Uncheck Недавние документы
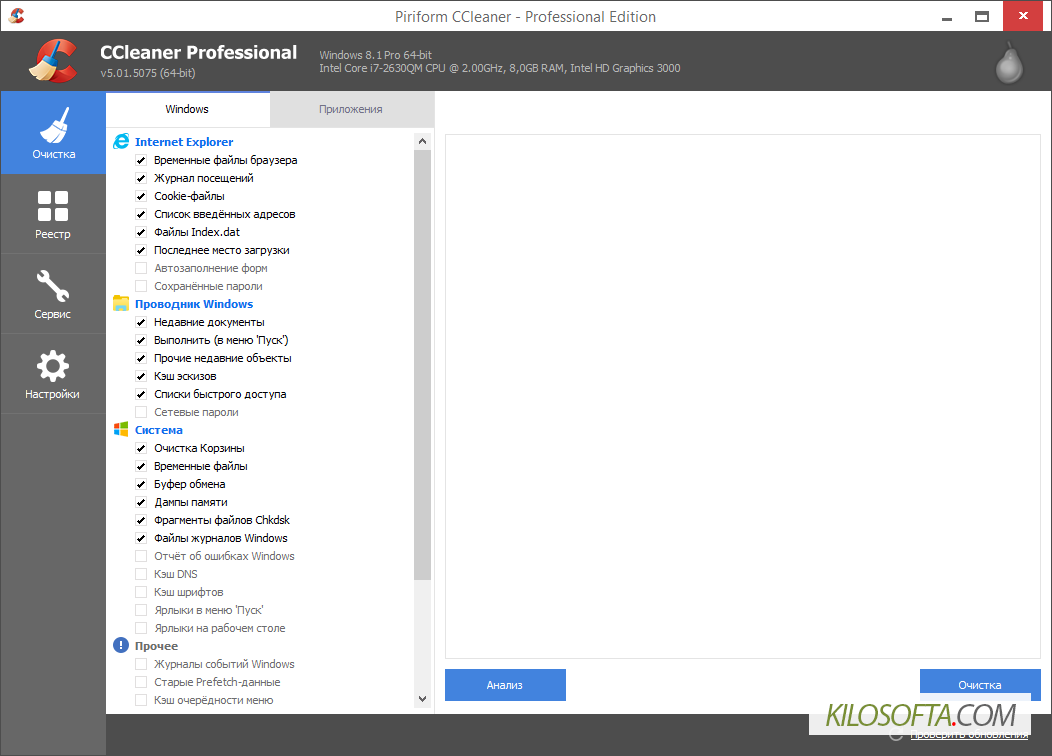Viewport: 1052px width, 756px height. pos(141,322)
